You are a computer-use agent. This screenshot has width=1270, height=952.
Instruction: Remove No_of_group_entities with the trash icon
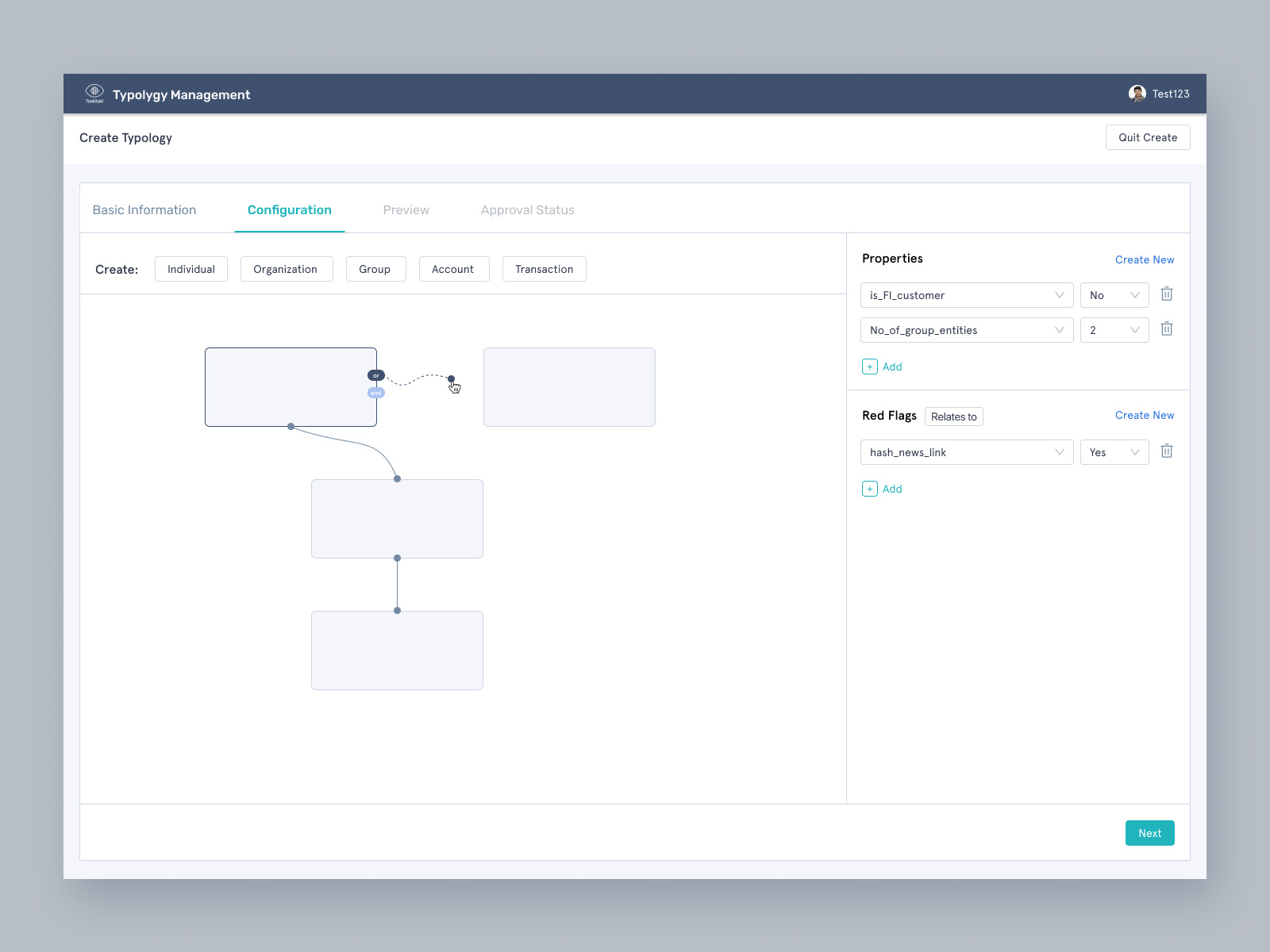click(x=1166, y=329)
